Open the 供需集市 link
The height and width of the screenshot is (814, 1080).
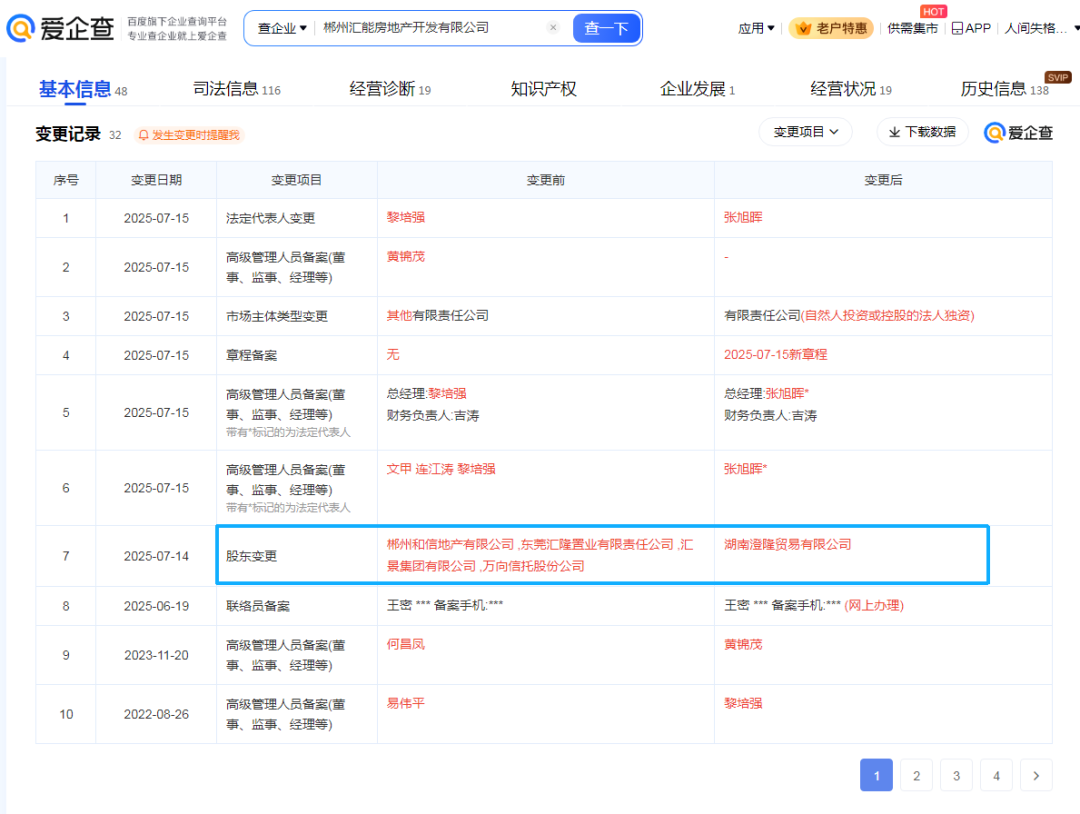pyautogui.click(x=912, y=28)
